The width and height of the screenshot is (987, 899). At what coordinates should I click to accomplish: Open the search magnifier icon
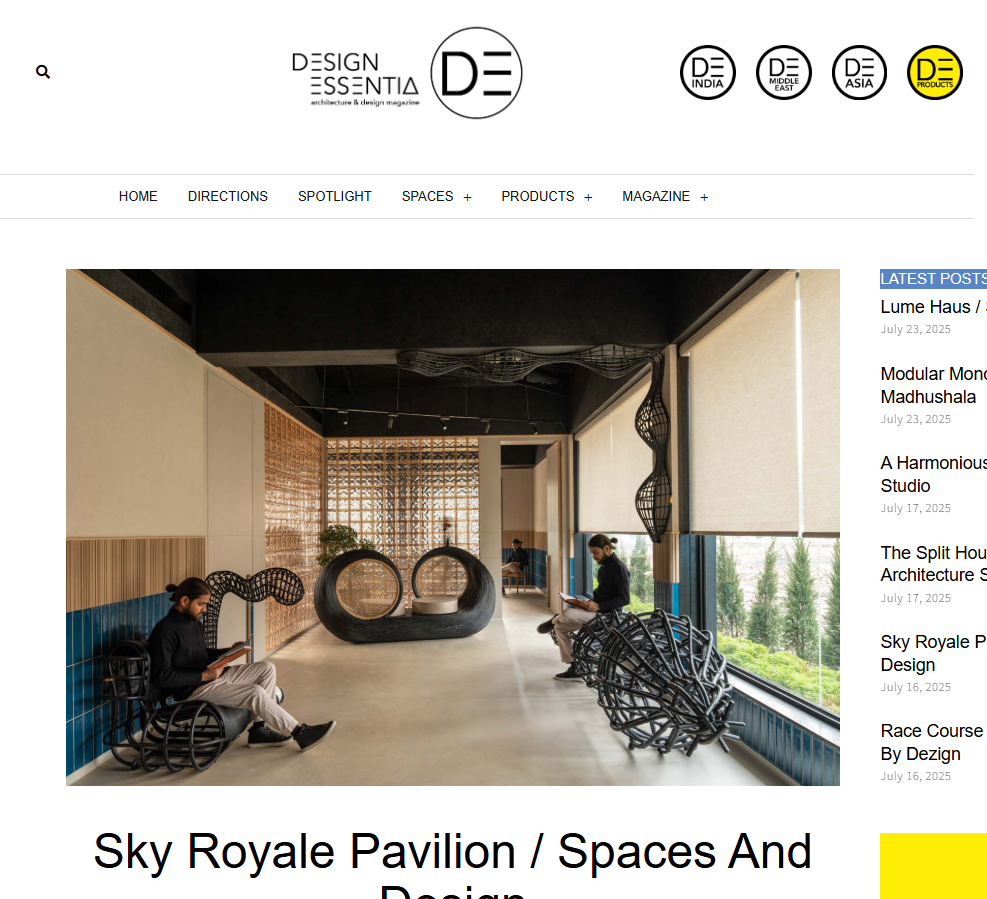43,72
